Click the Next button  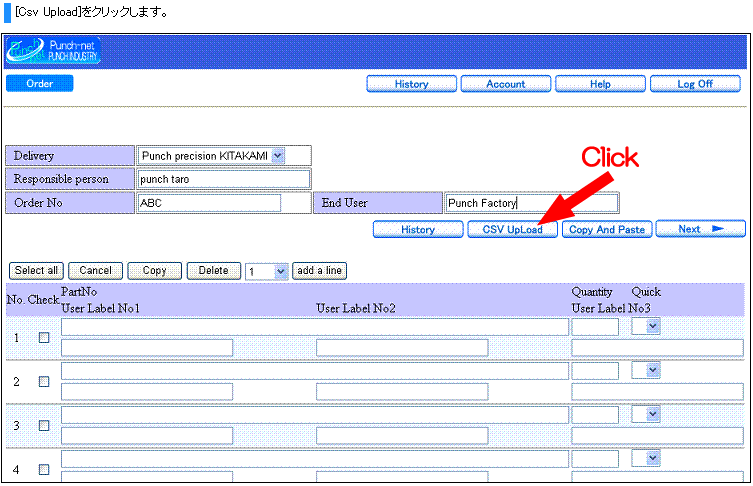tap(700, 229)
